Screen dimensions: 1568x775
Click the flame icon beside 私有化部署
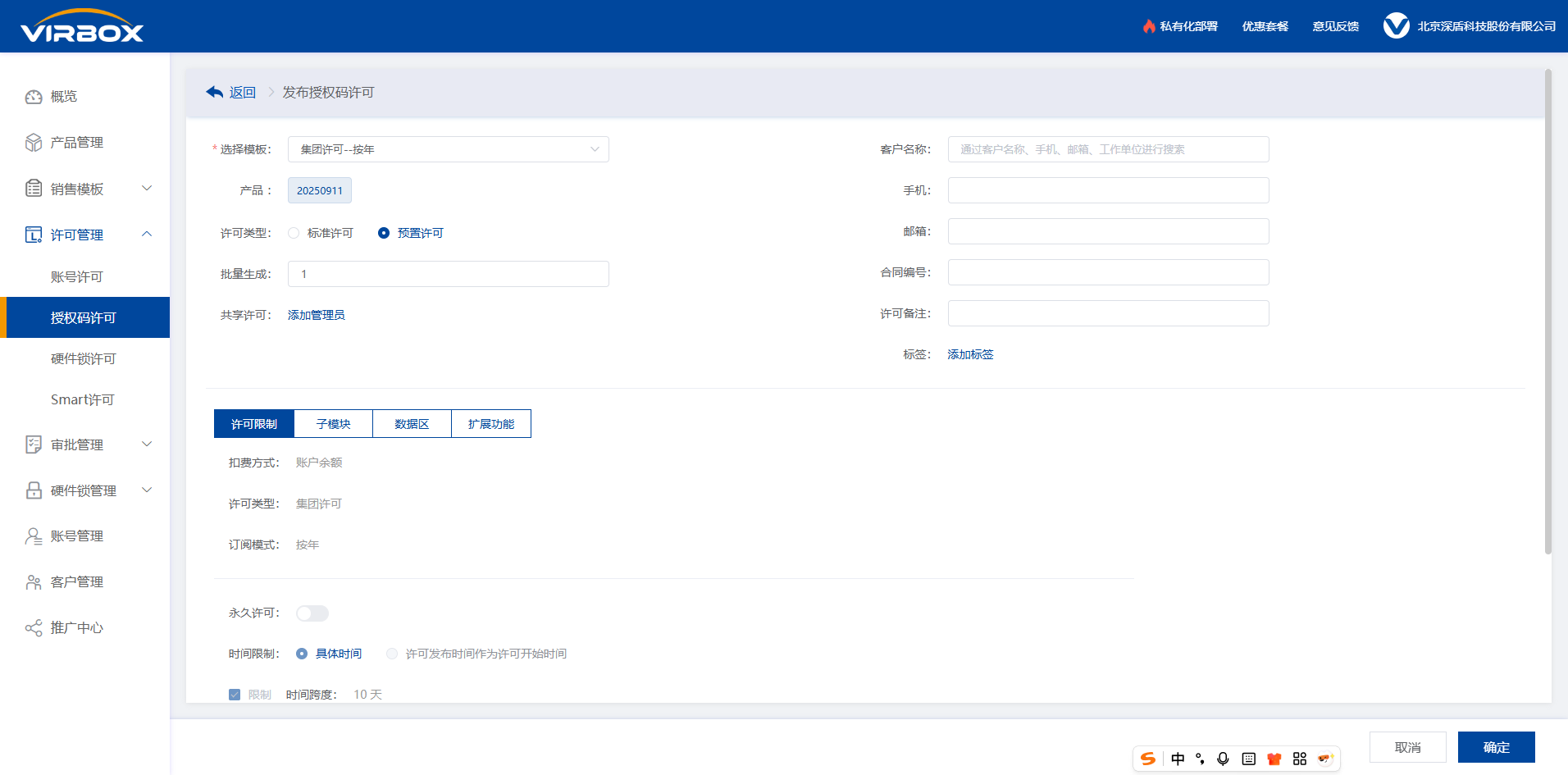(1149, 26)
